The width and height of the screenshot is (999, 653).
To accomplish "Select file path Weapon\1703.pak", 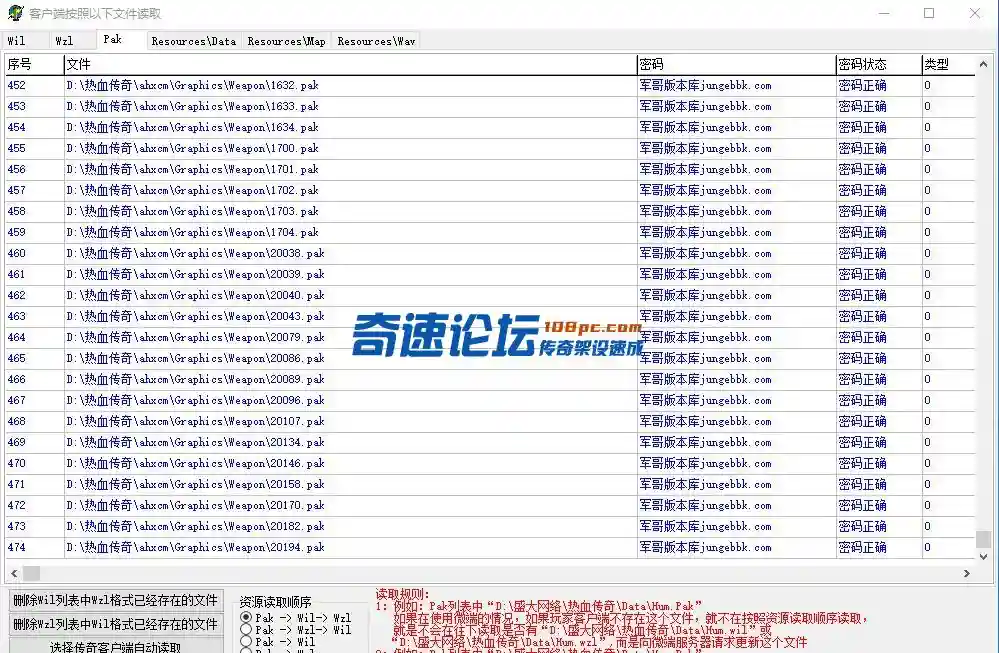I will (192, 212).
